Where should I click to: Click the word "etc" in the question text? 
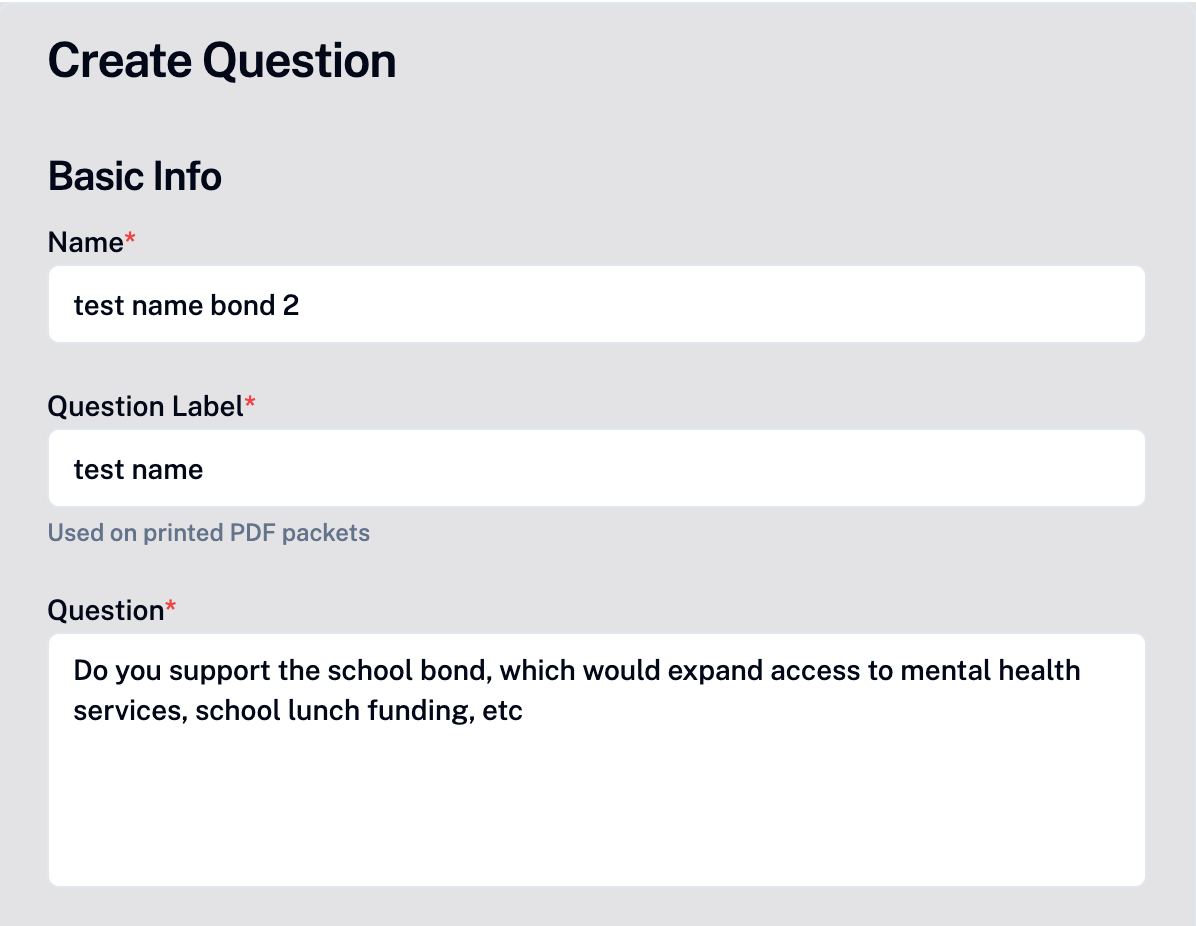pyautogui.click(x=502, y=711)
